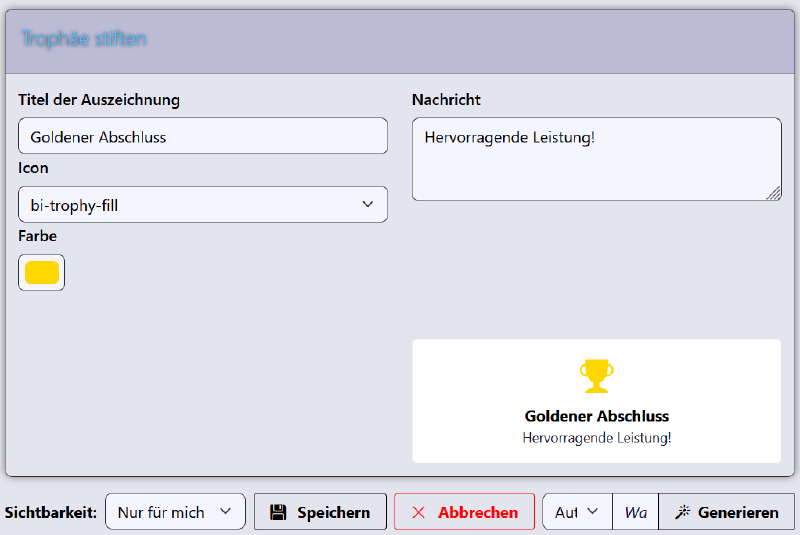Click the 'Titel der Auszeichnung' label
800x535 pixels.
pos(99,99)
